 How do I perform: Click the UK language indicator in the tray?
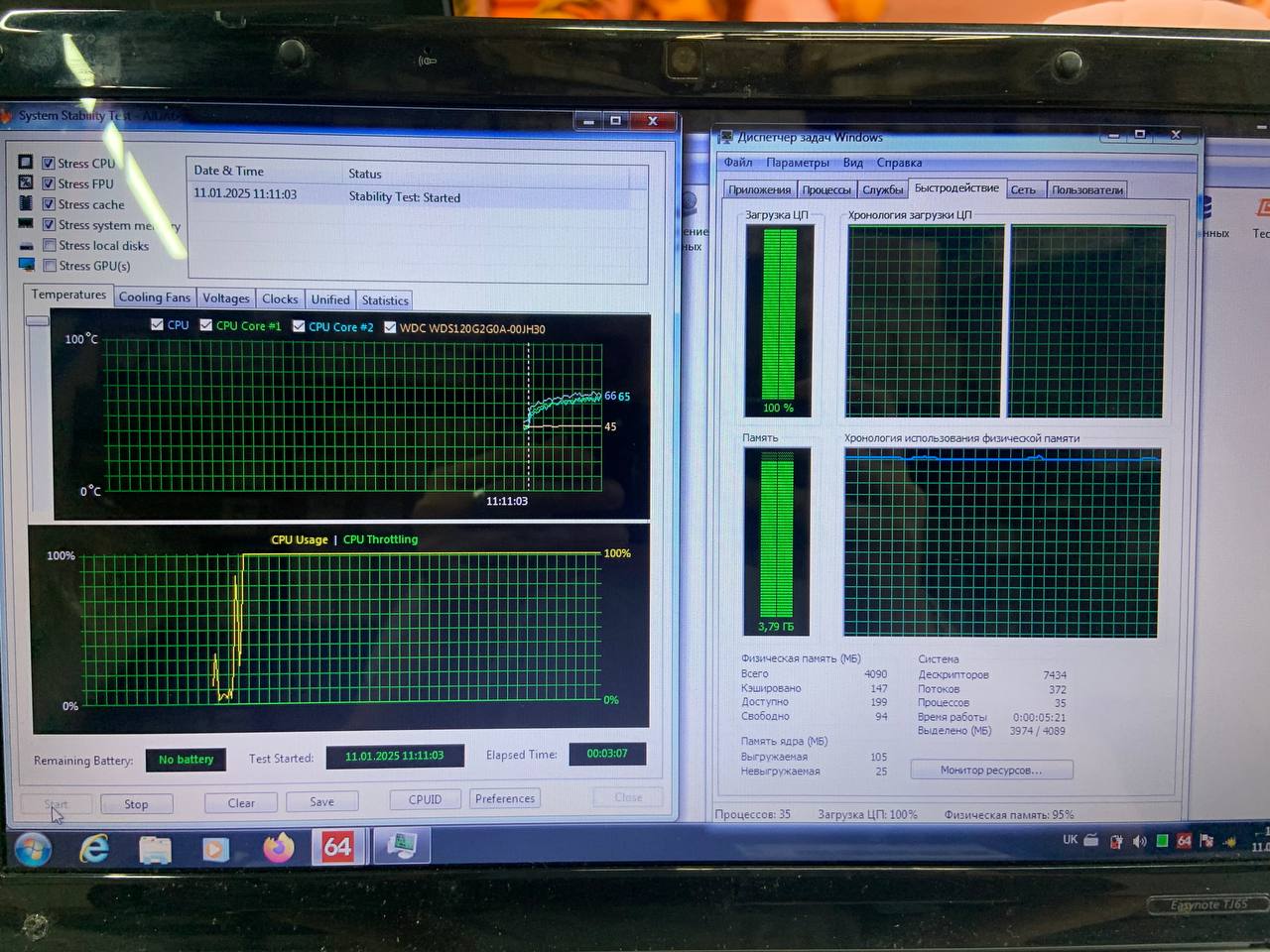coord(1071,839)
